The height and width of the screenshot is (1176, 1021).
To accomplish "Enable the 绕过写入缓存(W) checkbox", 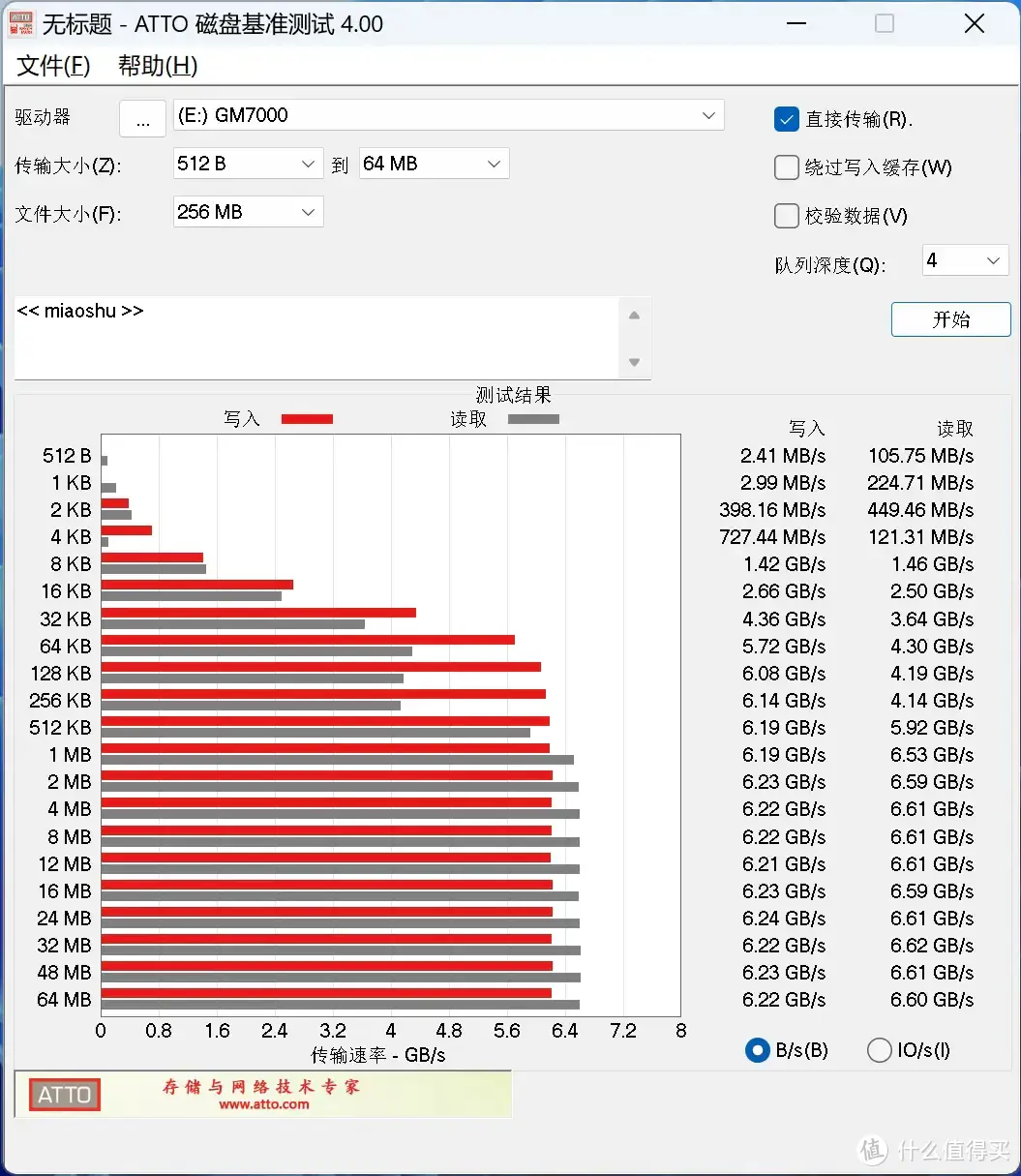I will click(786, 167).
